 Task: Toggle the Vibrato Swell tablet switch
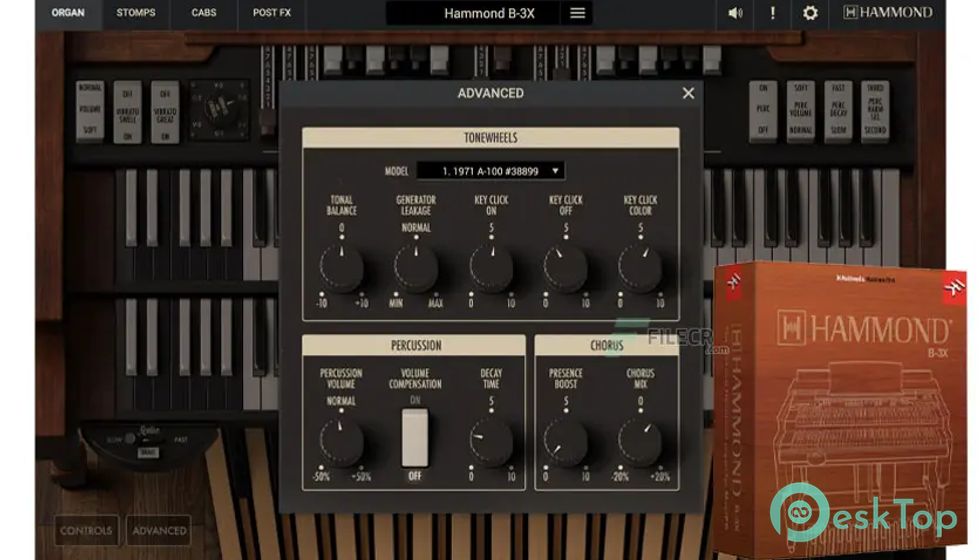[128, 112]
